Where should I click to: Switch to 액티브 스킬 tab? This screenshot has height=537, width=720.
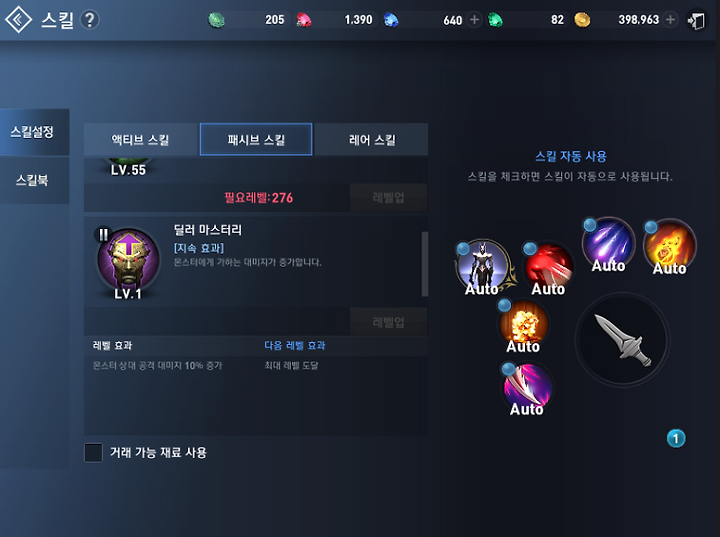click(x=141, y=140)
